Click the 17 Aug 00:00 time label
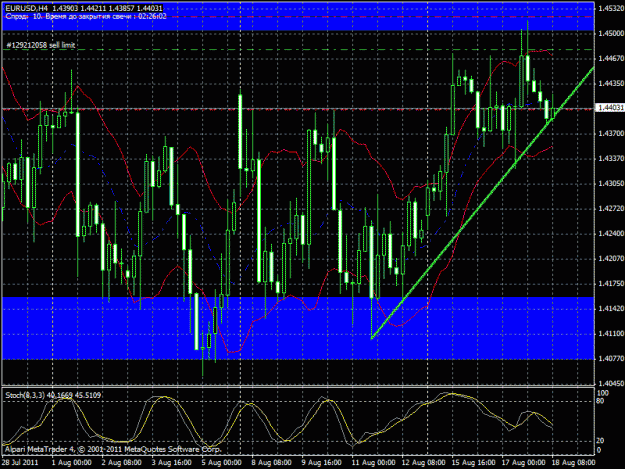Viewport: 625px width, 469px height. pos(523,462)
